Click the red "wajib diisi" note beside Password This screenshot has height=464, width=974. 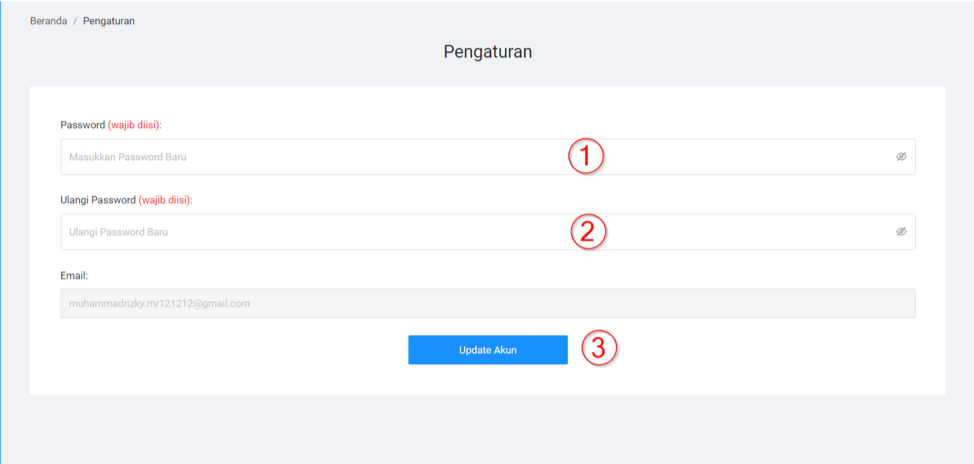135,125
